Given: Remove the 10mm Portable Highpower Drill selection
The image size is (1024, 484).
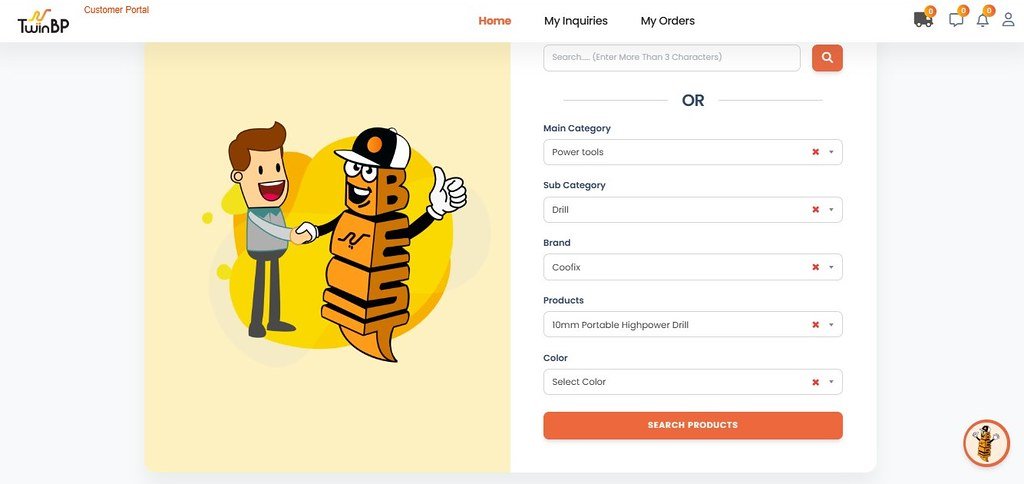Looking at the screenshot, I should (815, 325).
